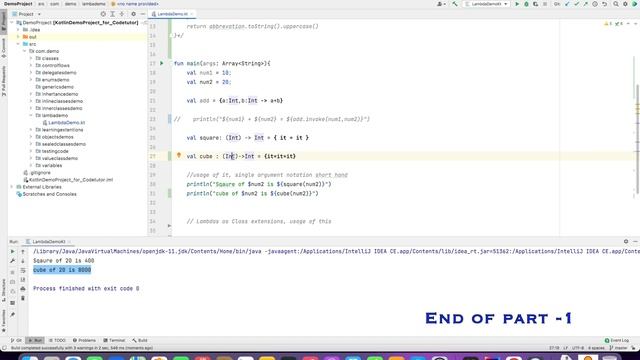Run with coverage from the main toolbar

point(535,4)
